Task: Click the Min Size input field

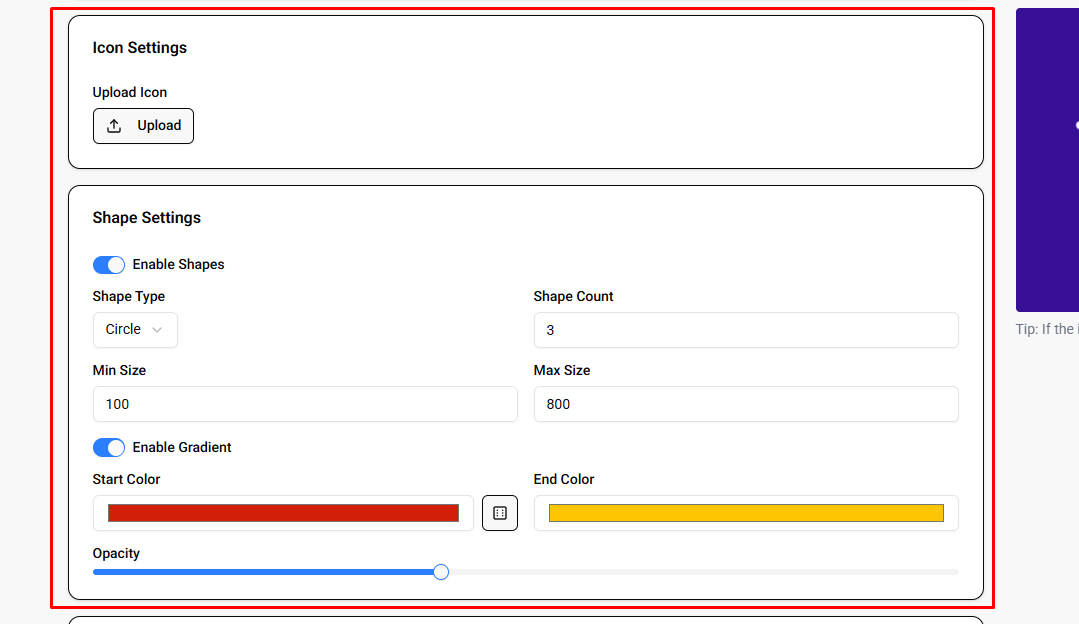Action: click(305, 404)
